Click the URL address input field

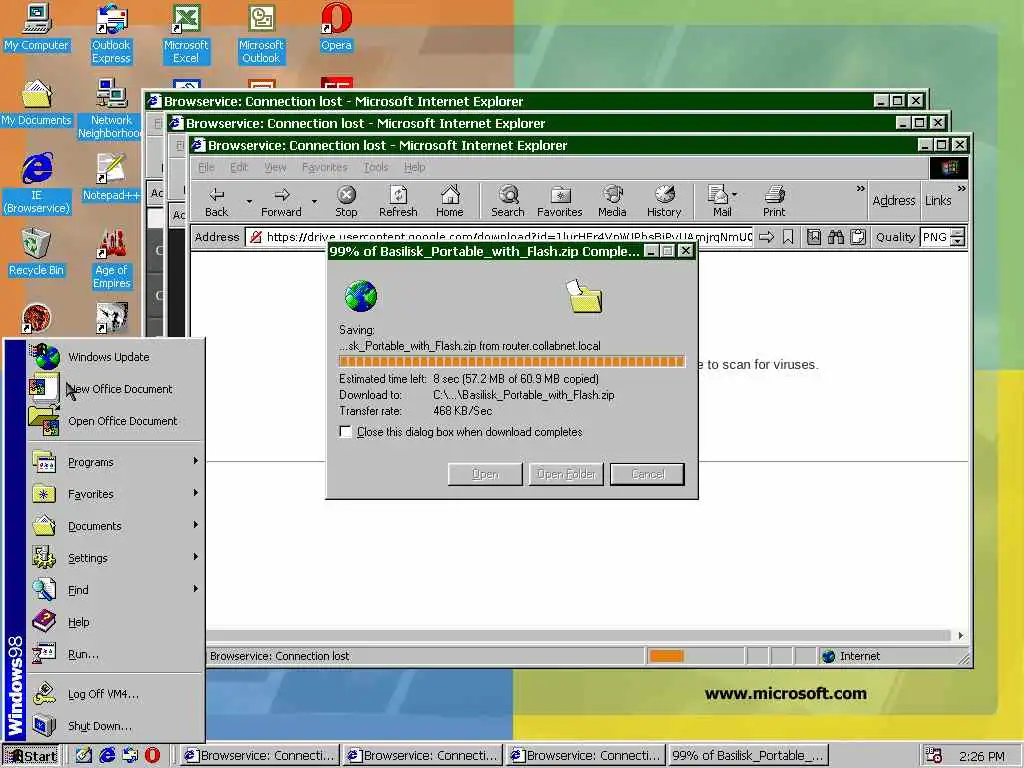tap(500, 237)
